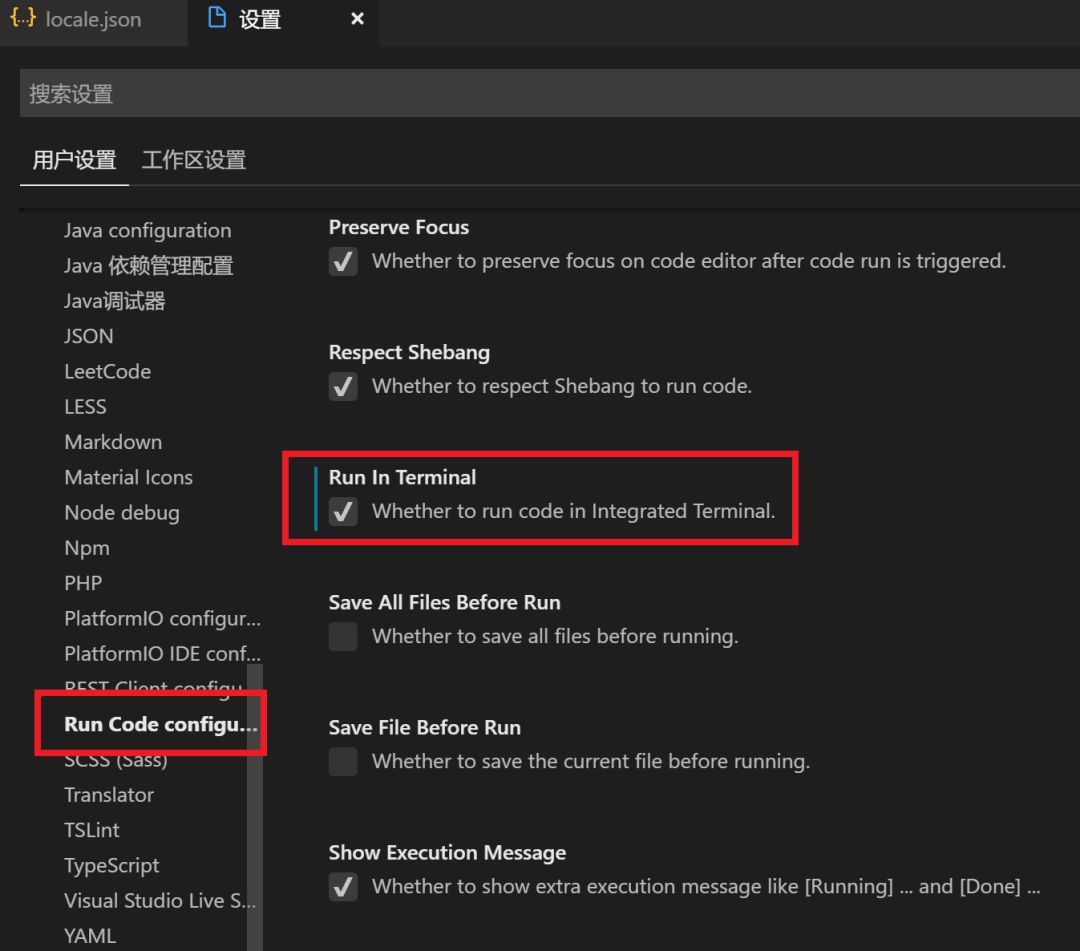The height and width of the screenshot is (951, 1080).
Task: Click the 设置 tab file icon
Action: 217,18
